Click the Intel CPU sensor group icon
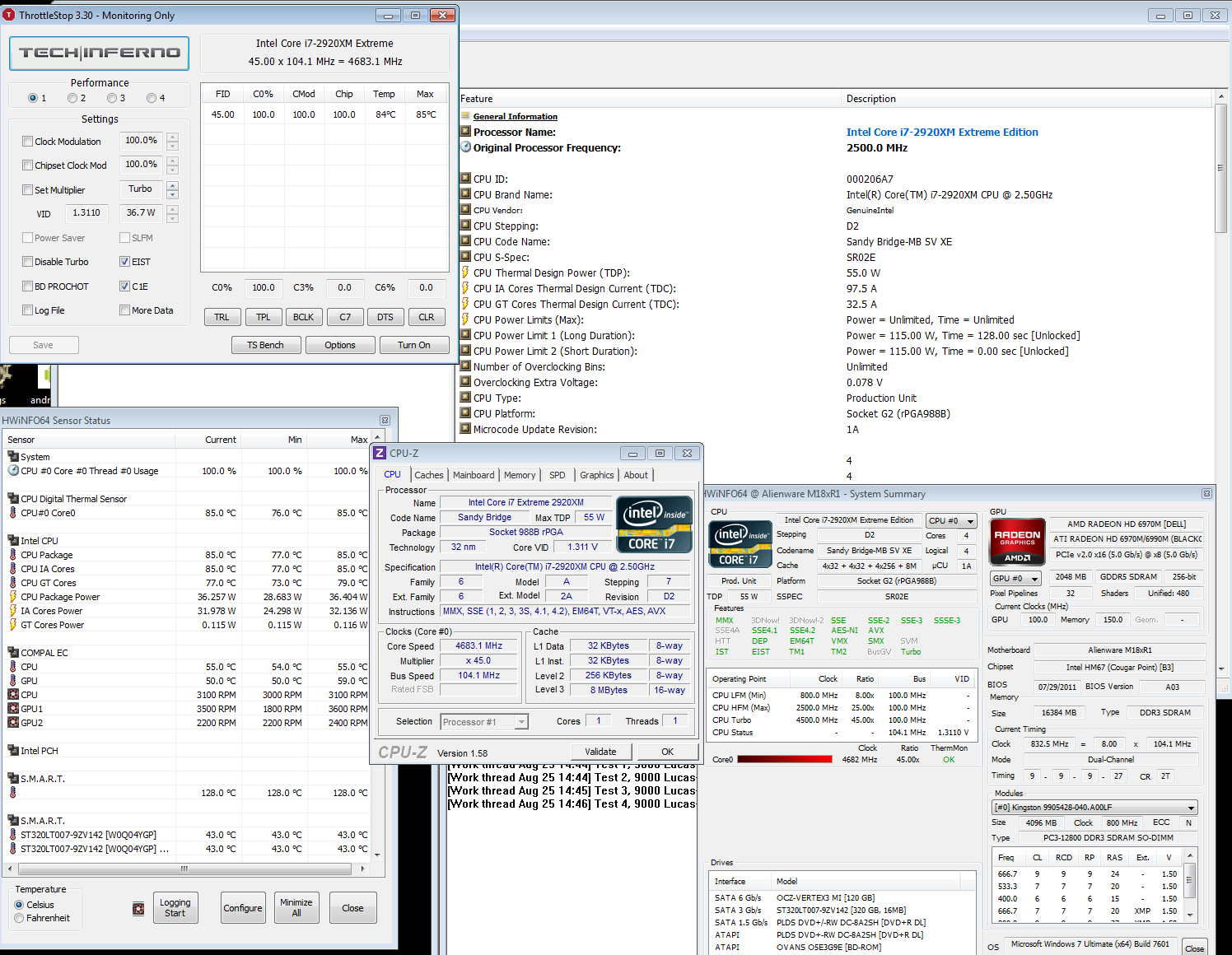The width and height of the screenshot is (1232, 955). tap(13, 541)
